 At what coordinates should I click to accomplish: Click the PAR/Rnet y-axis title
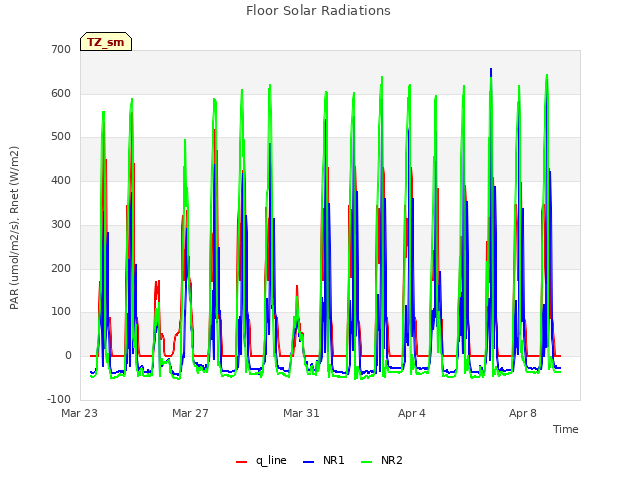[x=14, y=228]
